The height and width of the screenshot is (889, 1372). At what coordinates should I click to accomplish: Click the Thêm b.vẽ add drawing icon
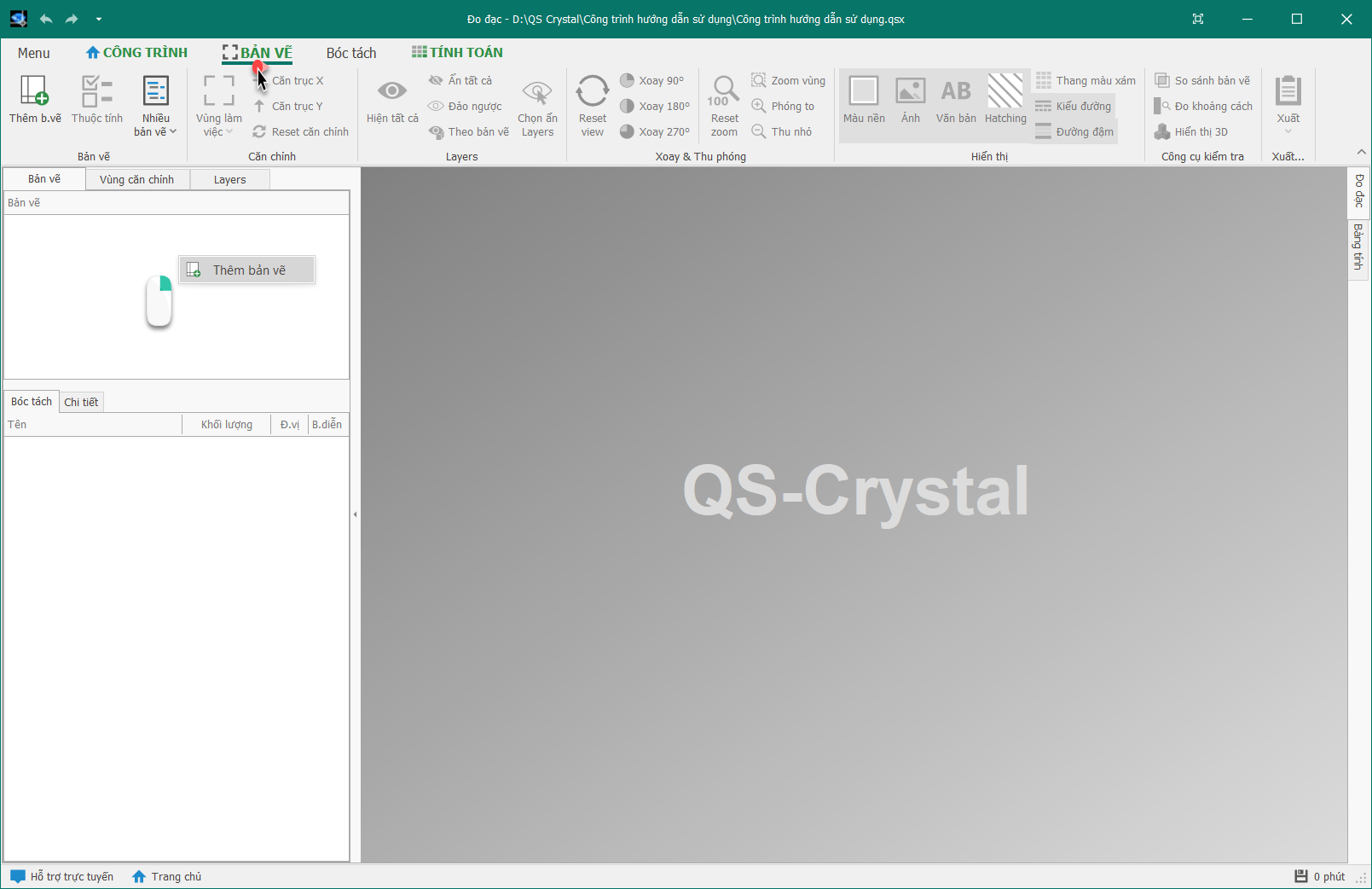pyautogui.click(x=35, y=98)
